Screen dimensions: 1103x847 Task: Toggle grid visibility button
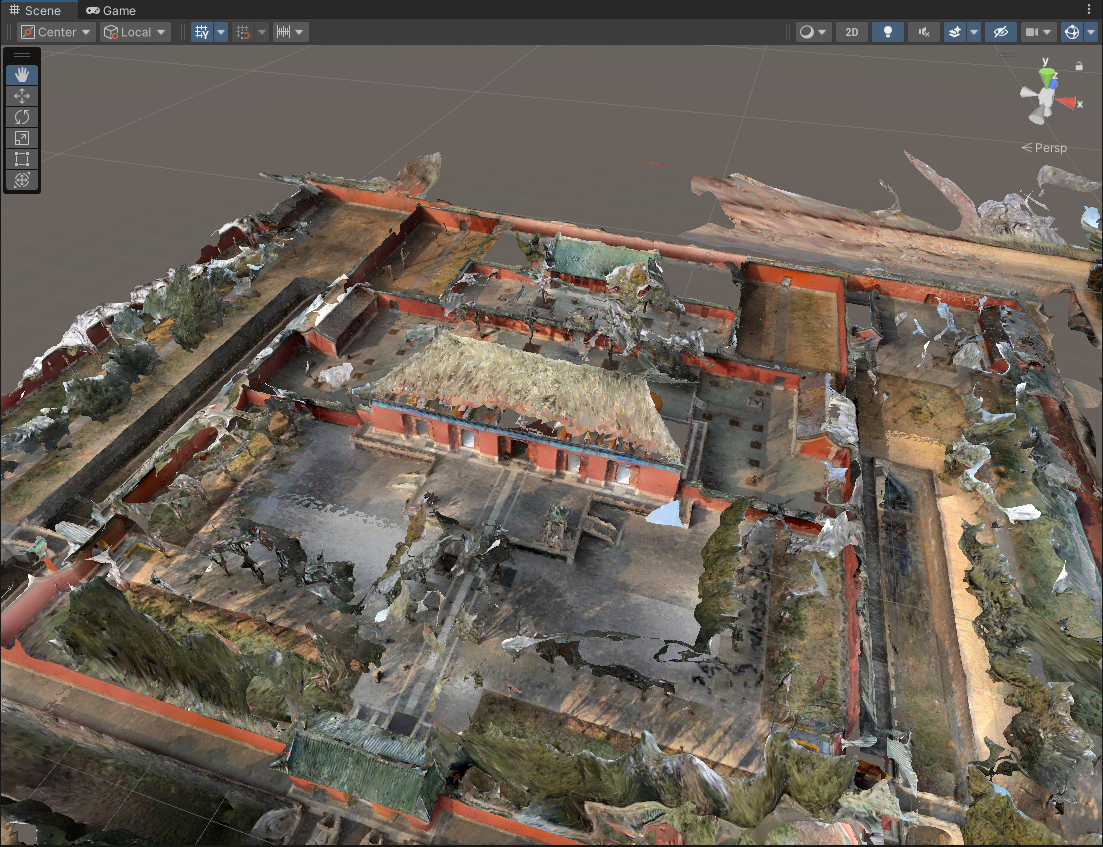click(202, 32)
